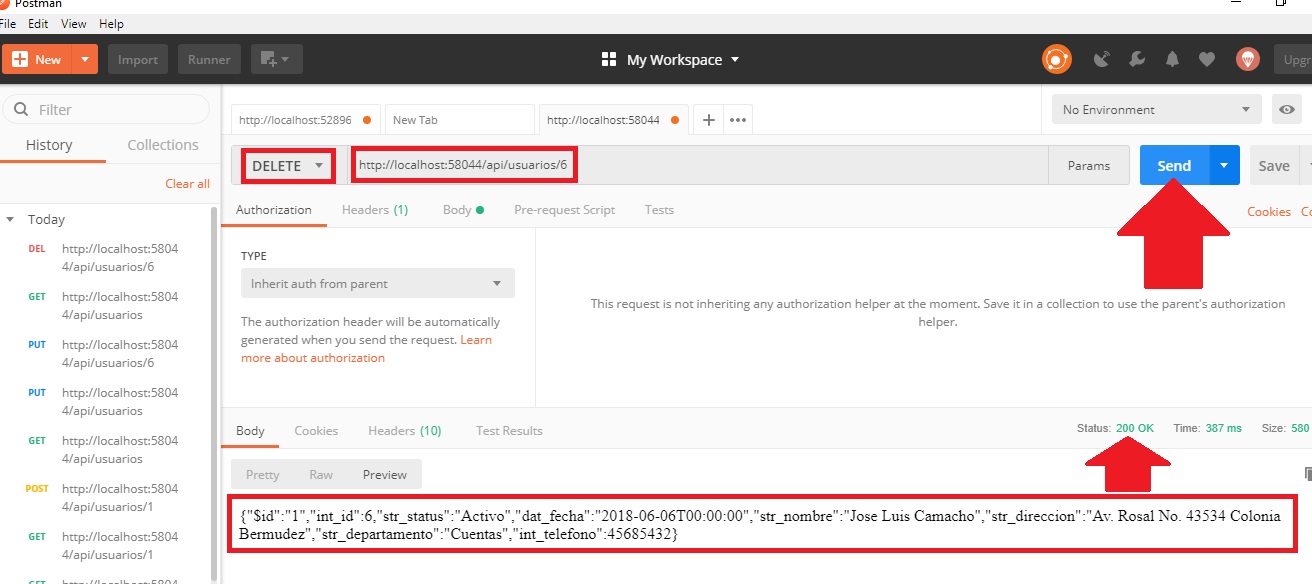The height and width of the screenshot is (584, 1312).
Task: Switch to the Collections tab
Action: click(x=162, y=145)
